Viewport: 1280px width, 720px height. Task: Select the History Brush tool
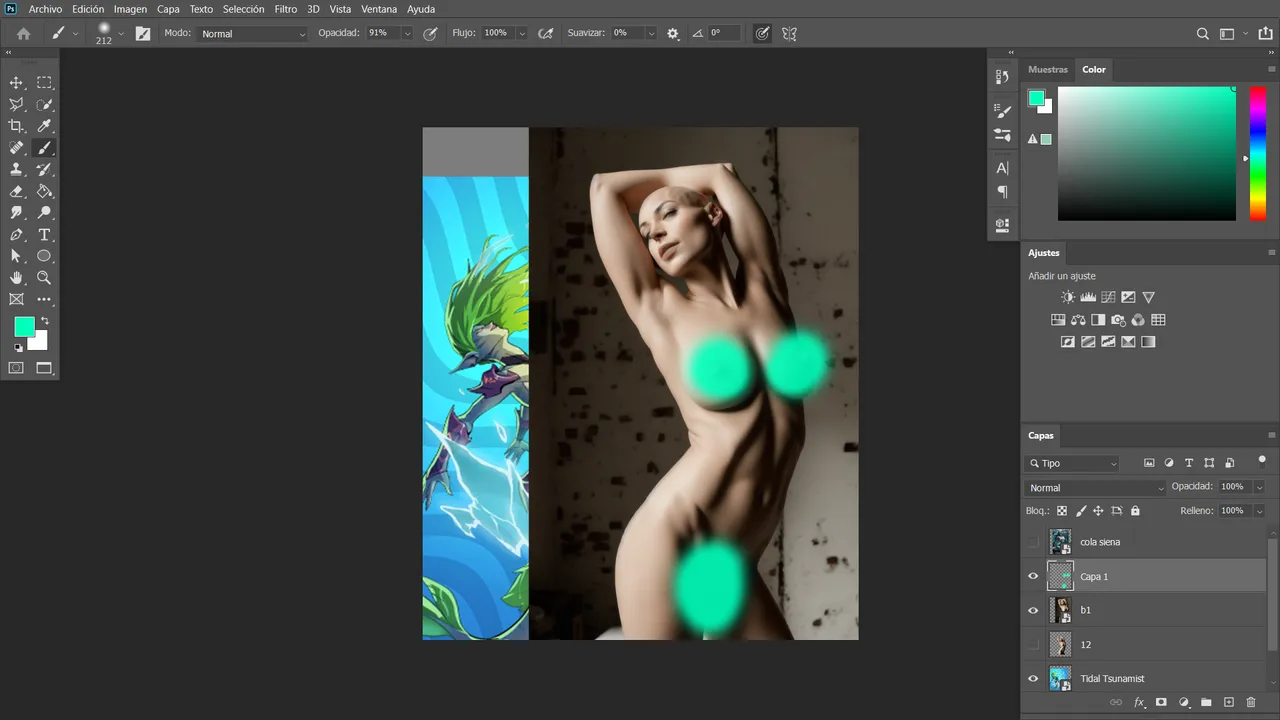tap(44, 170)
